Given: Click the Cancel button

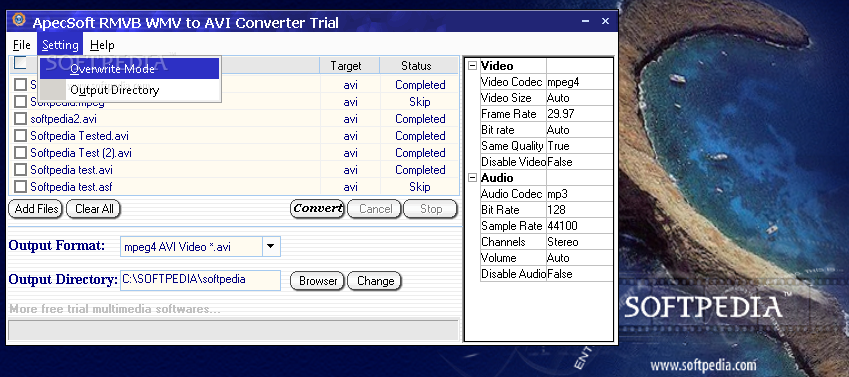Looking at the screenshot, I should click(x=375, y=209).
